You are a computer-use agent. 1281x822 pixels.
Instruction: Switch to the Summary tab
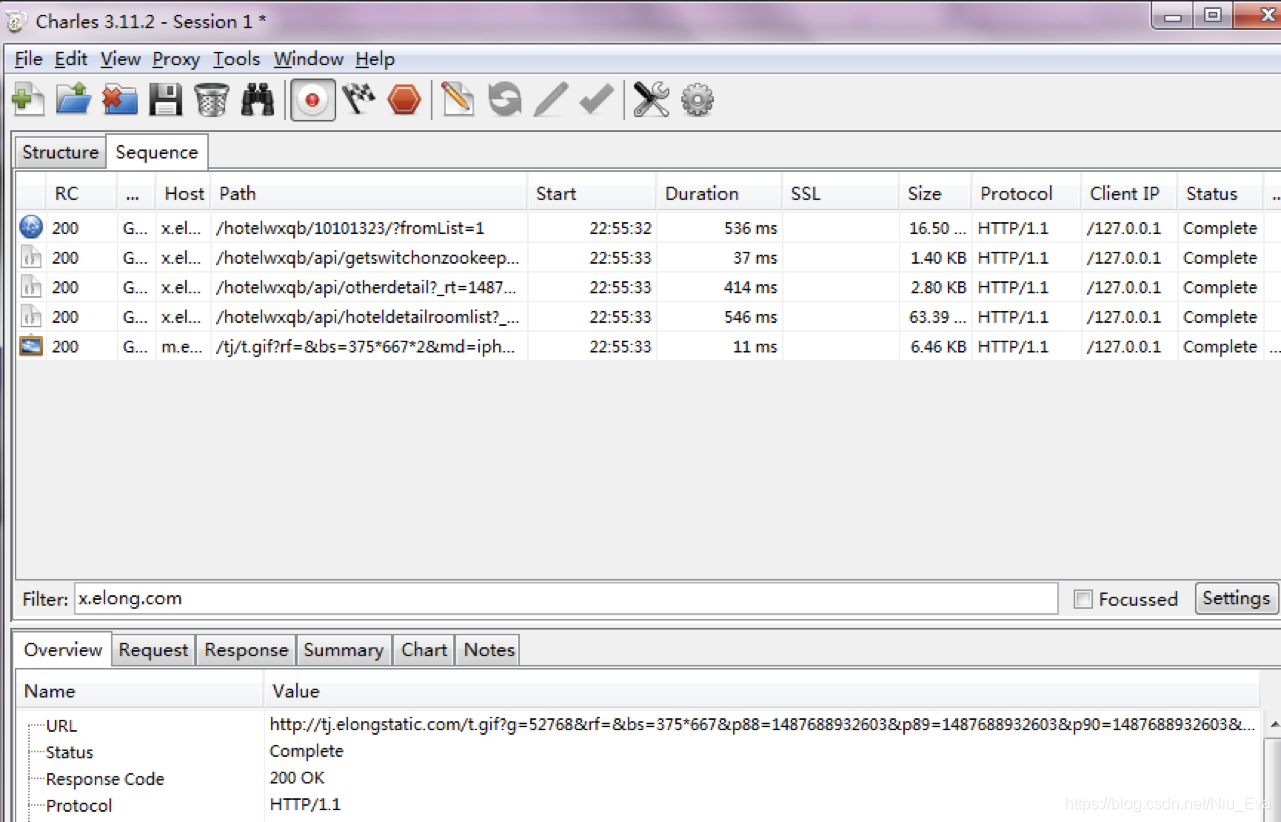point(343,650)
